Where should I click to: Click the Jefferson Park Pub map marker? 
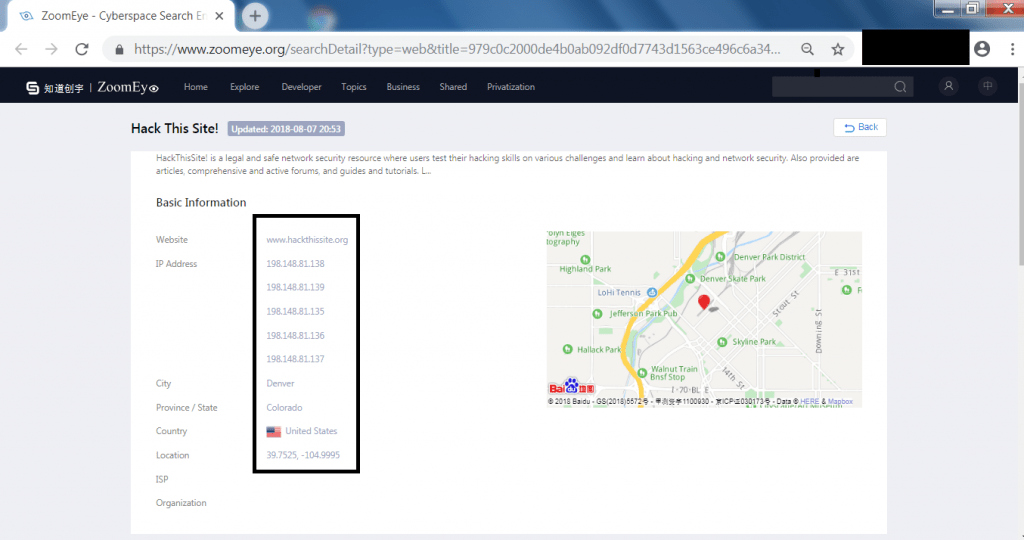tap(597, 314)
